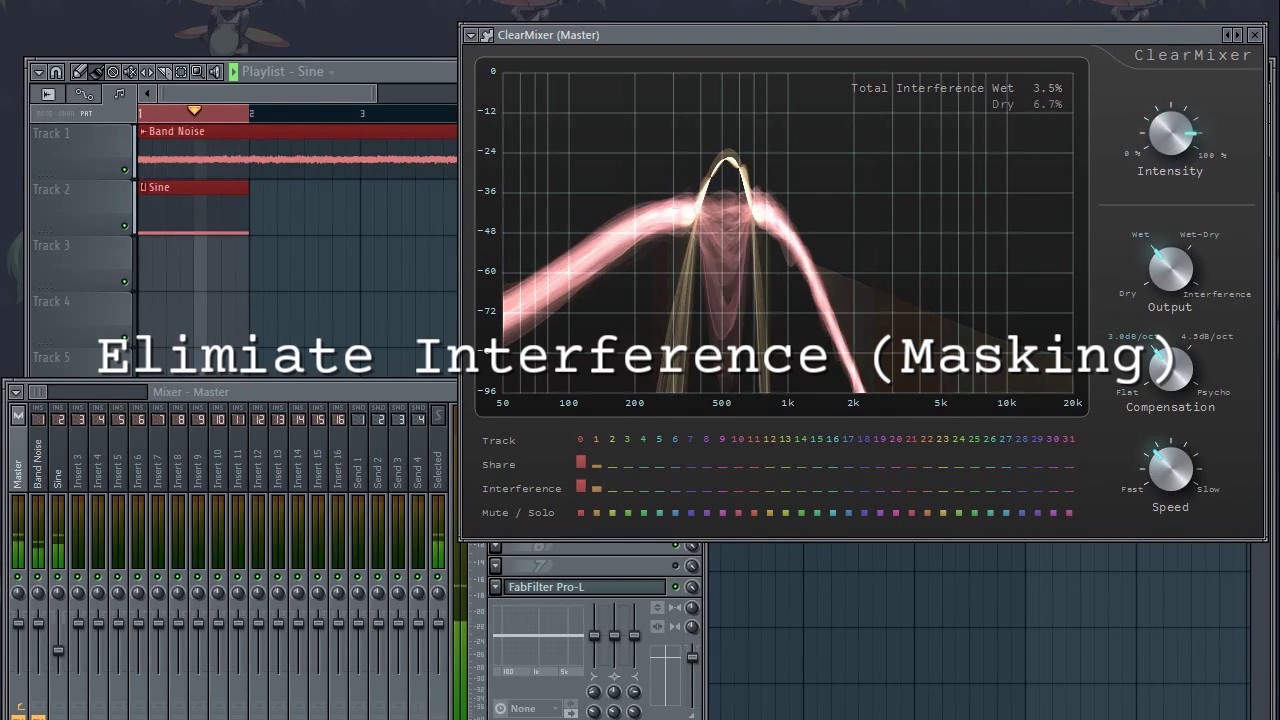Viewport: 1280px width, 720px height.
Task: Select the Band Noise clip header
Action: (298, 131)
